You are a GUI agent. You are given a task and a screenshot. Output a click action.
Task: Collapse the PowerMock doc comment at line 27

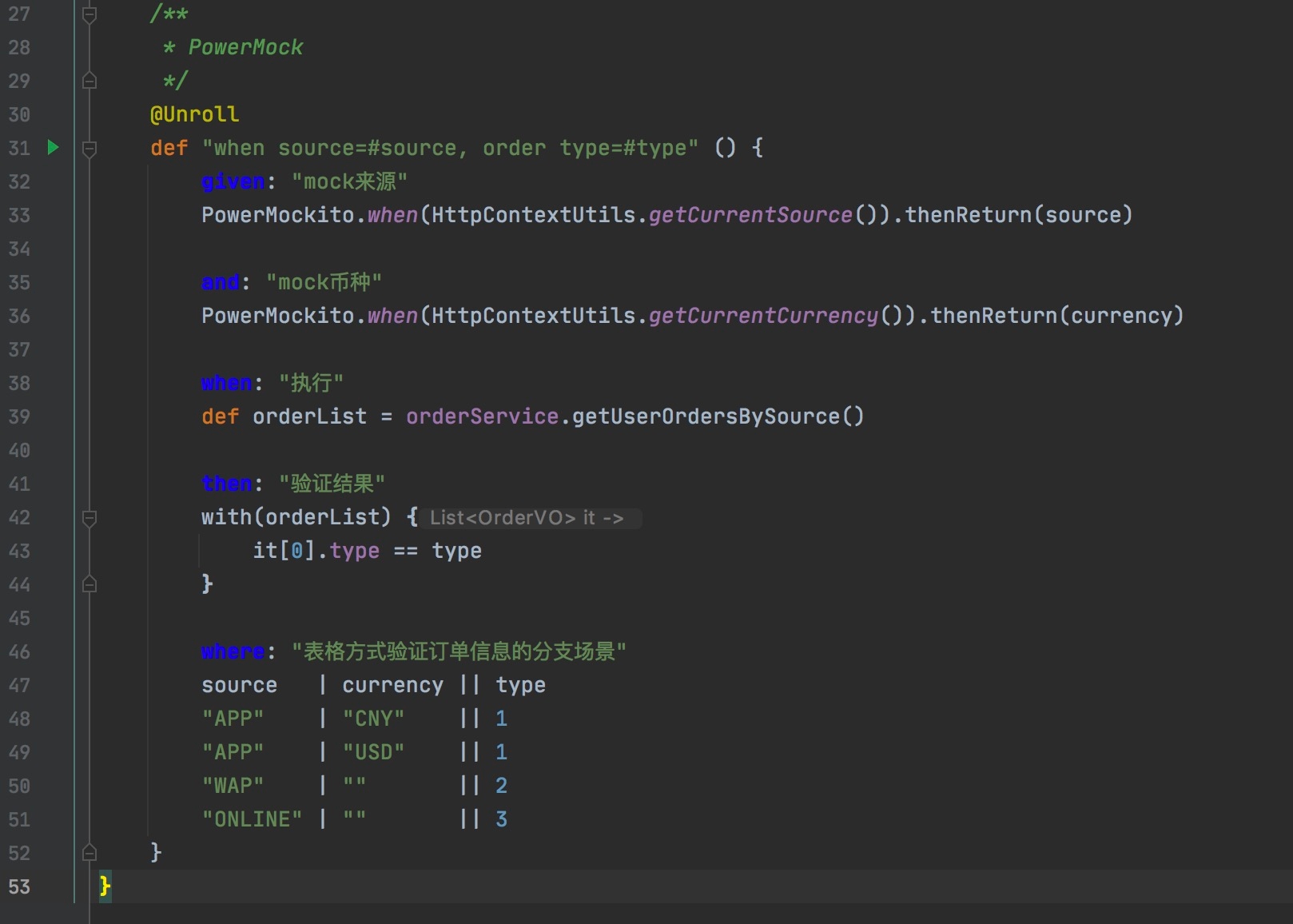90,14
